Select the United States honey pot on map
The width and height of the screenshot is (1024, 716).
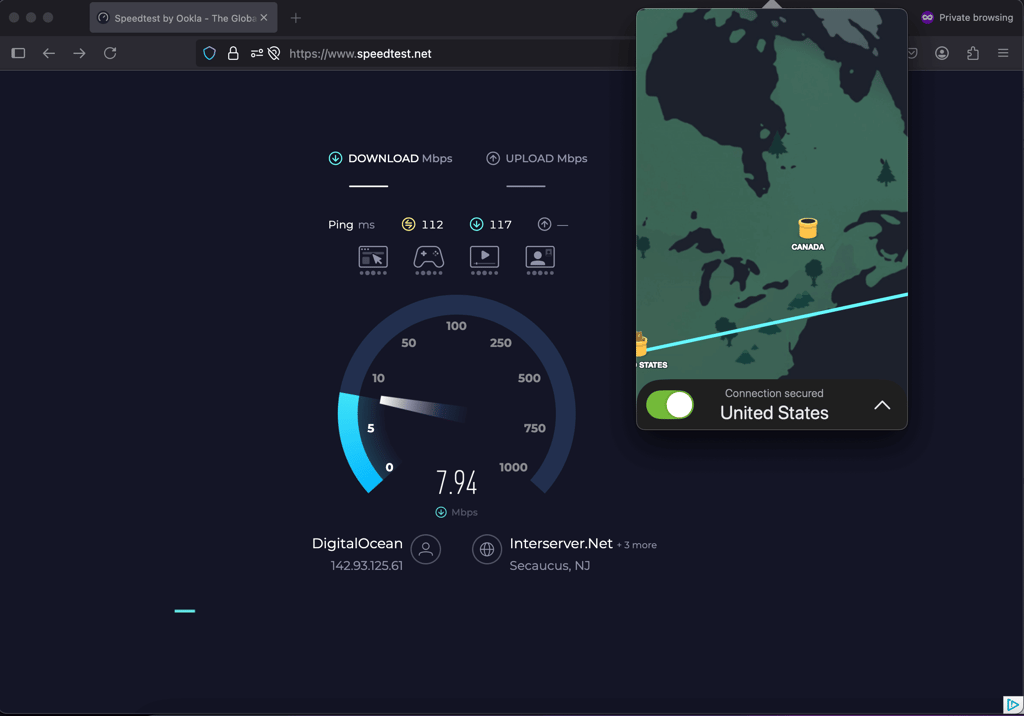[641, 344]
